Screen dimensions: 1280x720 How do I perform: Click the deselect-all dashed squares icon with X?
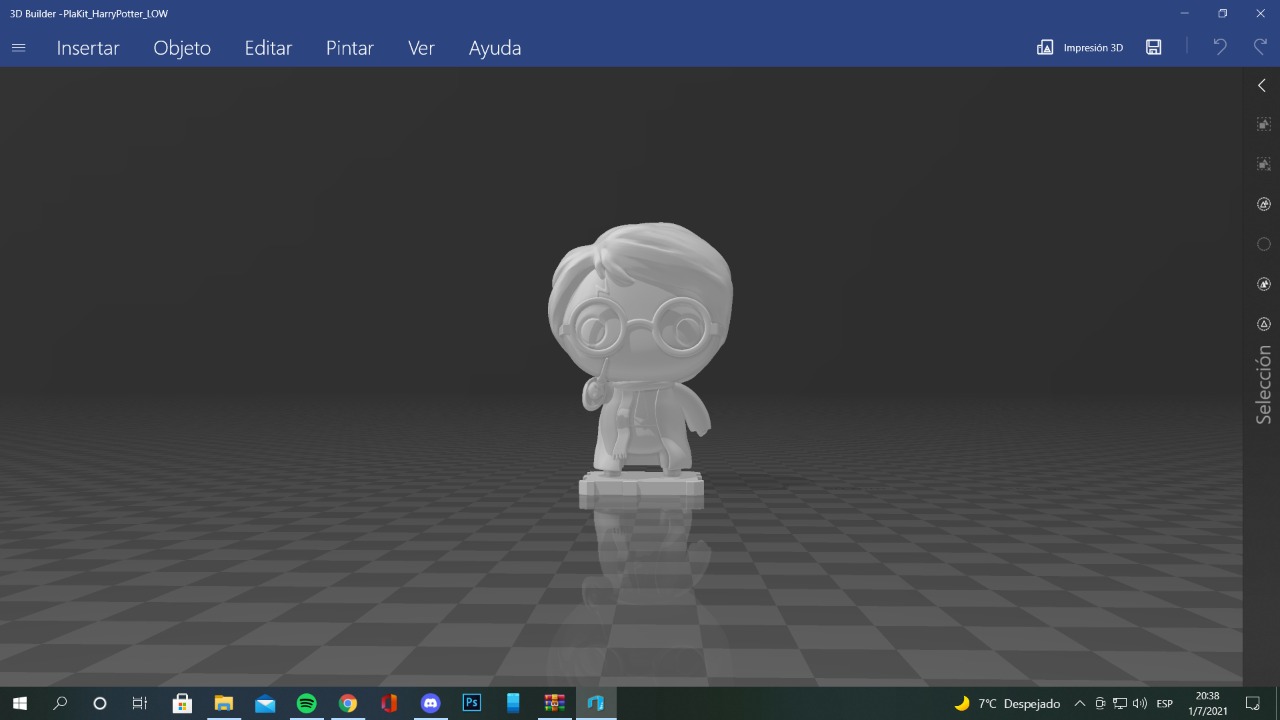(1264, 164)
